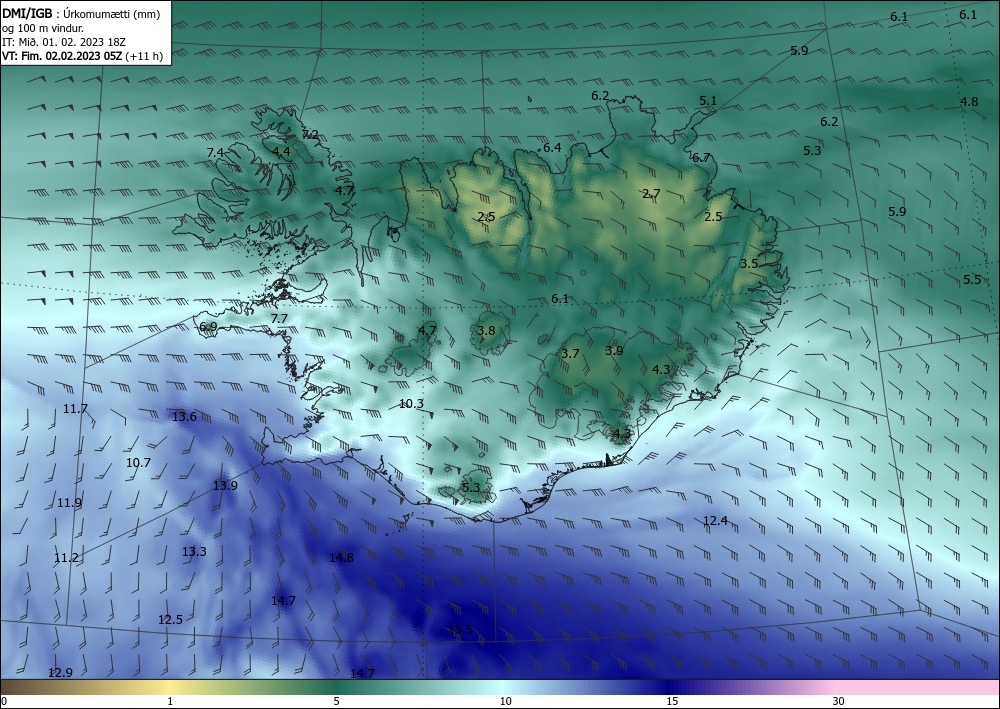Click the valid time 'VT: Fim. 02.02.2023 05Z'

point(62,56)
